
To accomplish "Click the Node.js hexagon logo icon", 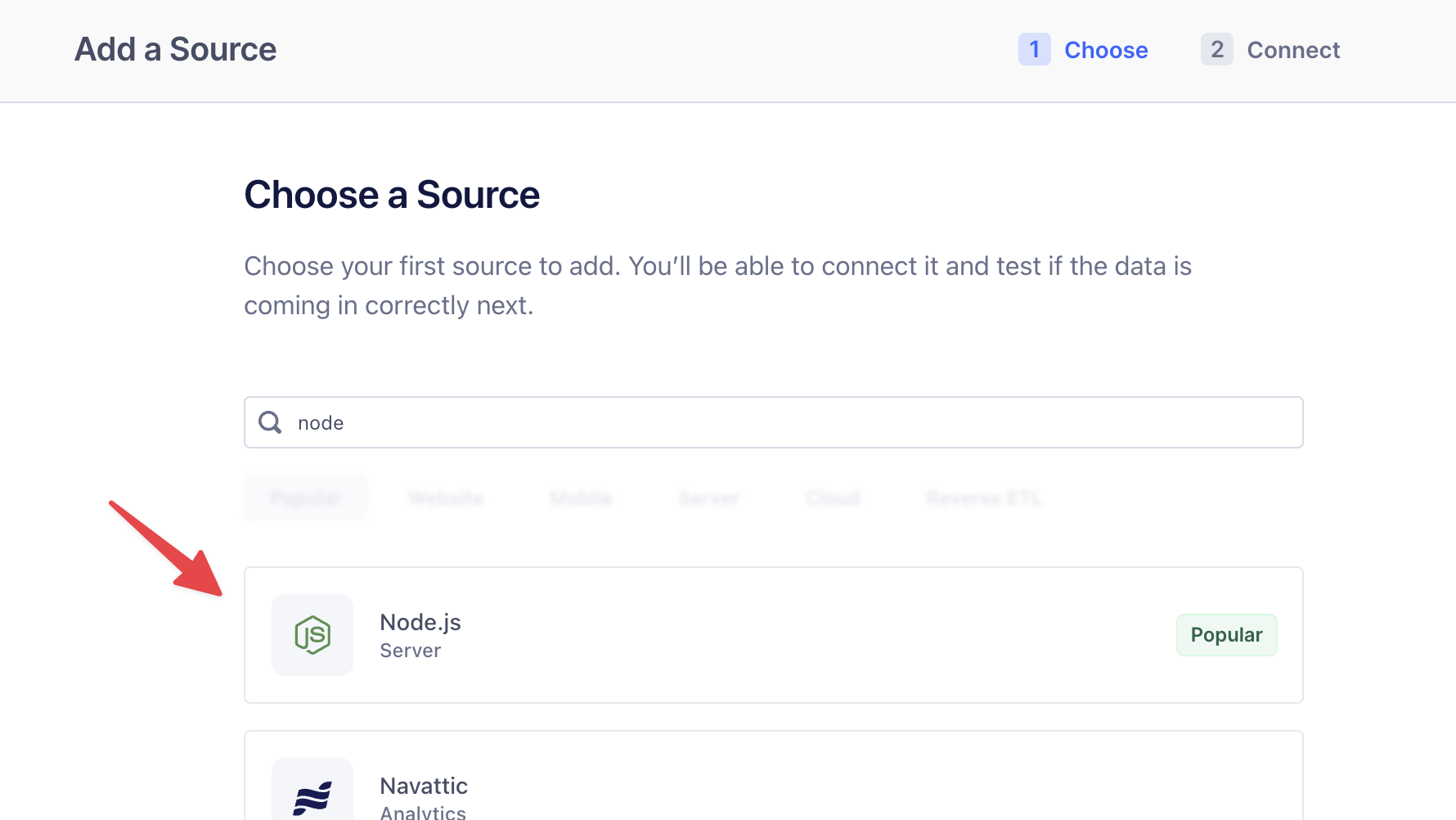I will point(312,635).
